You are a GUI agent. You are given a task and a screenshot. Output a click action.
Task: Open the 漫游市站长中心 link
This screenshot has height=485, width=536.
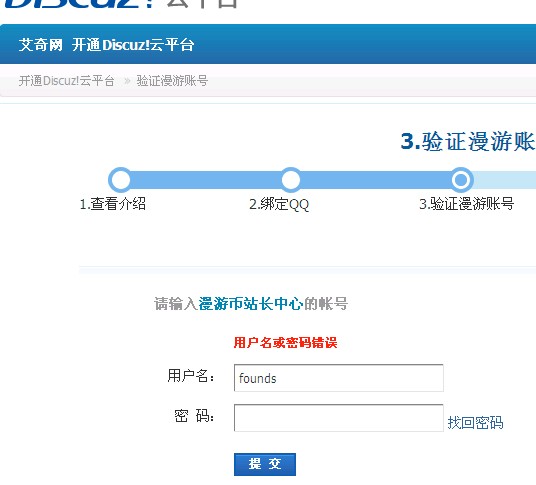coord(251,304)
